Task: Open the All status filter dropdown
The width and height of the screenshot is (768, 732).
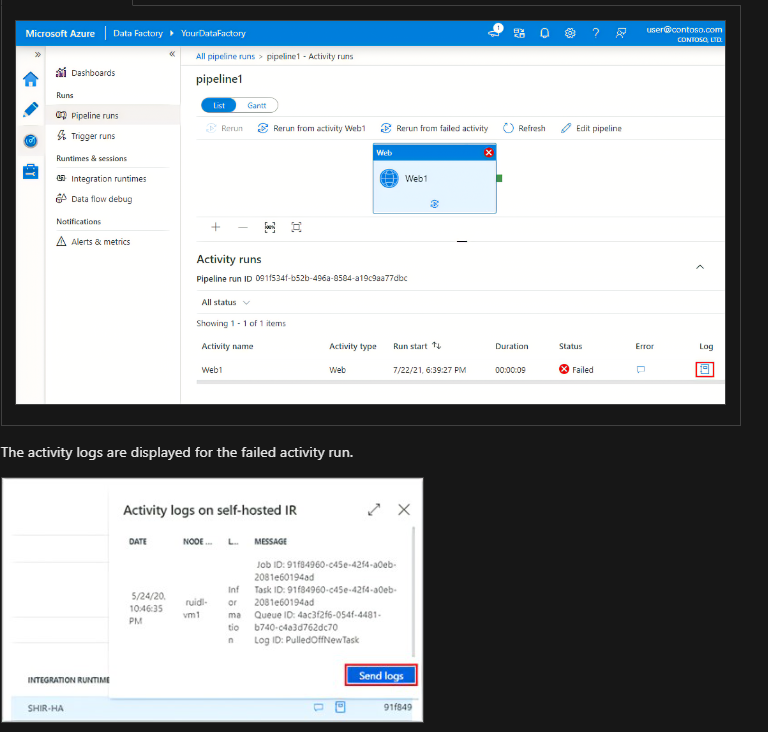Action: [x=226, y=302]
